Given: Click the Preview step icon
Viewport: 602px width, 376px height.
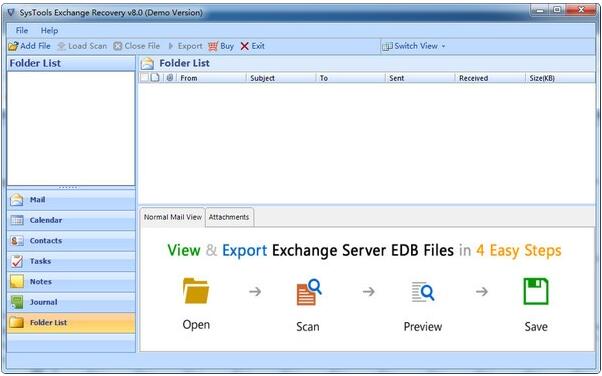Looking at the screenshot, I should [423, 292].
